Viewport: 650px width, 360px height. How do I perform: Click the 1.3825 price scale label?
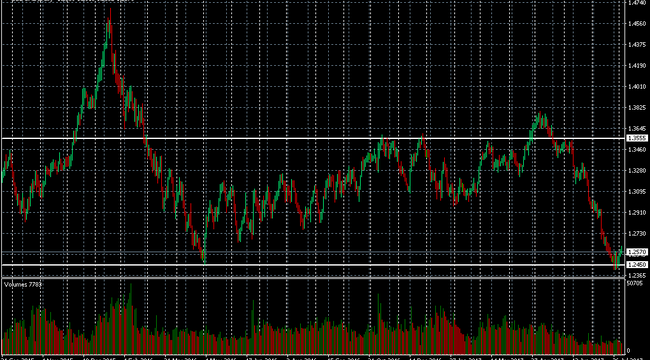click(637, 108)
